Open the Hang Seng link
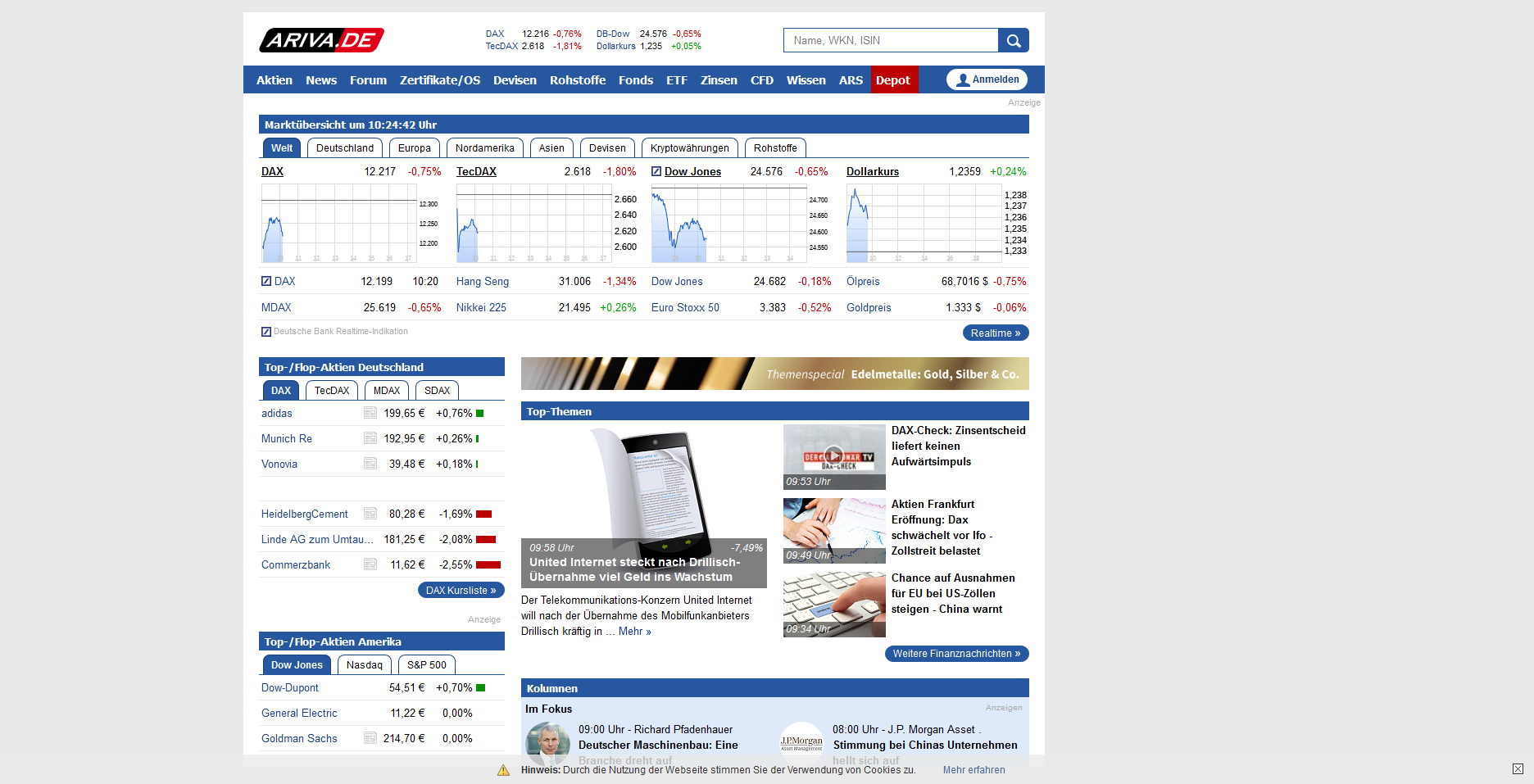 (483, 281)
